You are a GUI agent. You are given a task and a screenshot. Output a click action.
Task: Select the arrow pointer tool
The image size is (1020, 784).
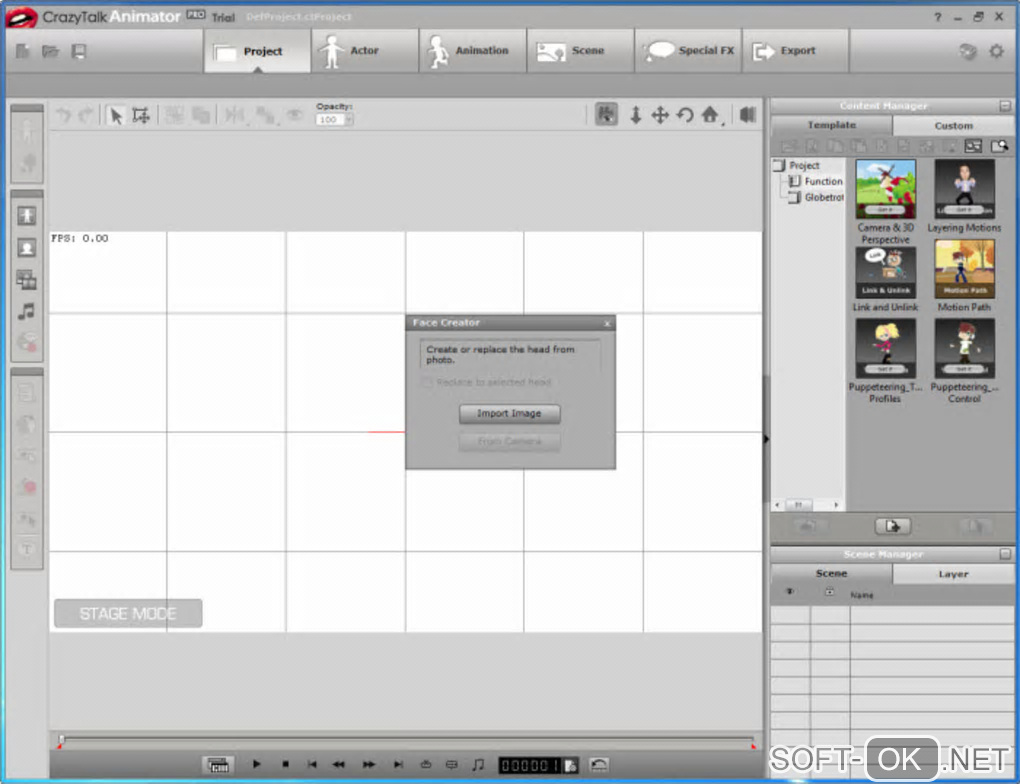coord(116,116)
